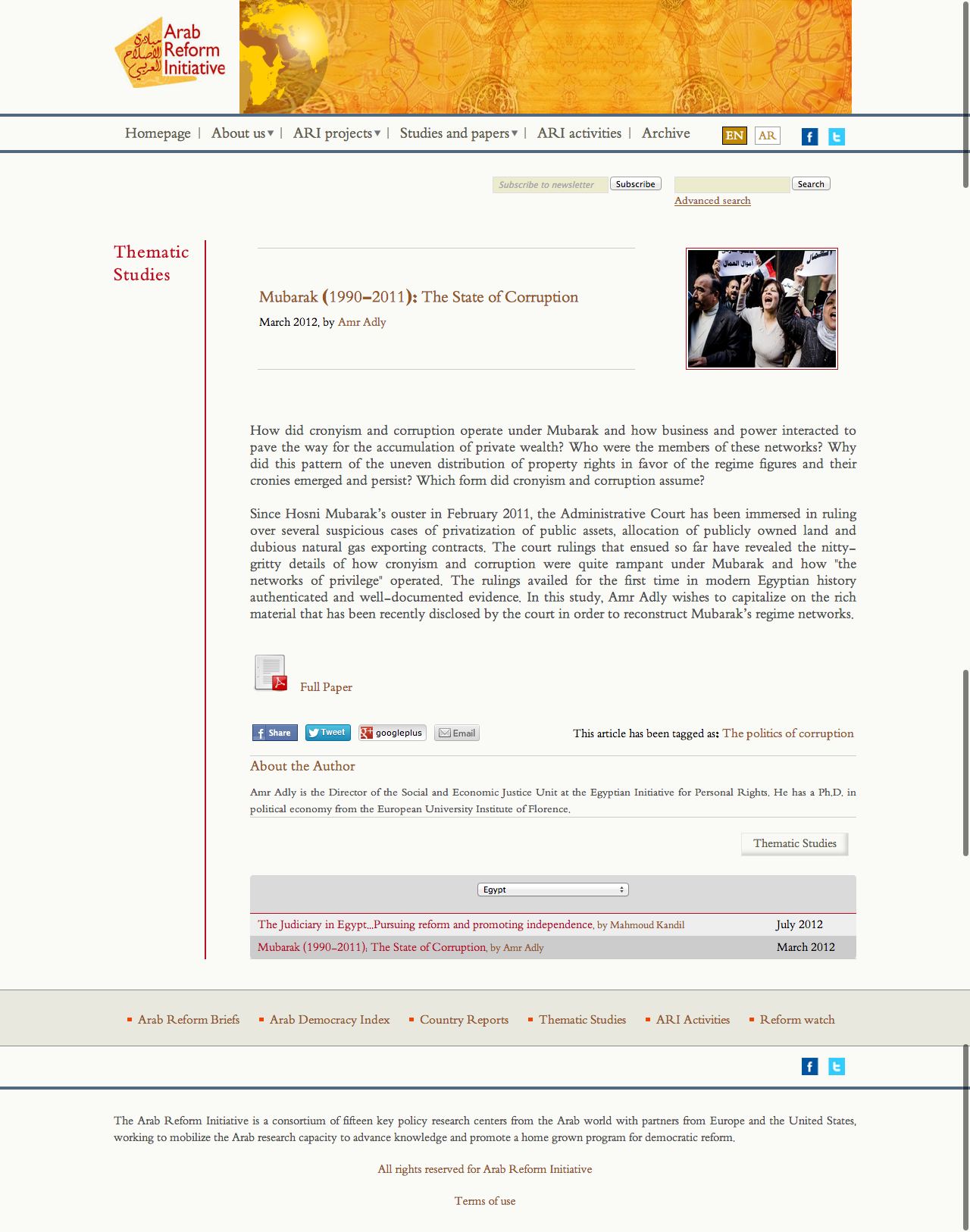The height and width of the screenshot is (1232, 970).
Task: Open Arab Reform Briefs footer link
Action: click(189, 1020)
